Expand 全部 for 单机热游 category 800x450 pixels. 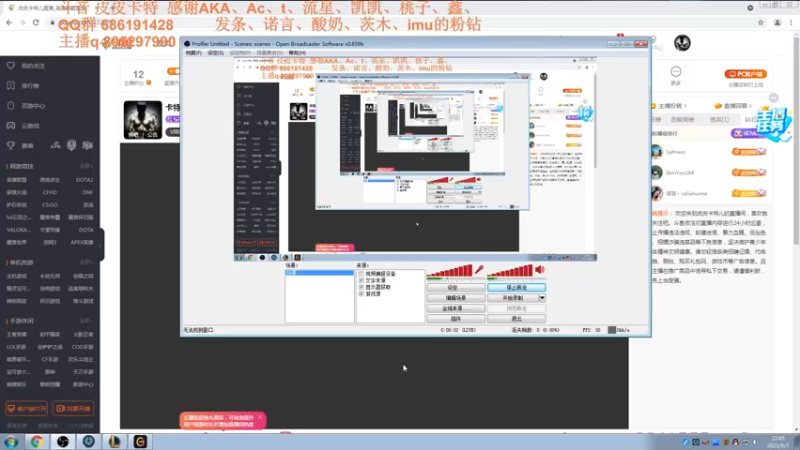(86, 262)
